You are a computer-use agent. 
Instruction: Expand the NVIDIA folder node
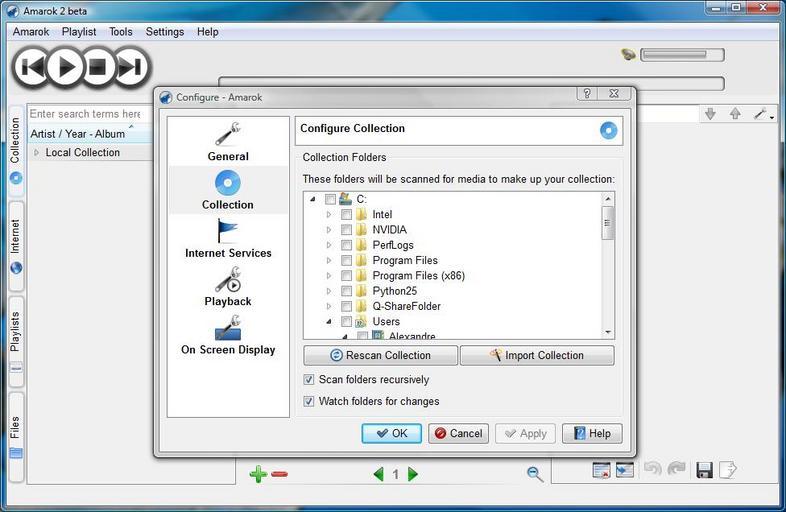(329, 230)
